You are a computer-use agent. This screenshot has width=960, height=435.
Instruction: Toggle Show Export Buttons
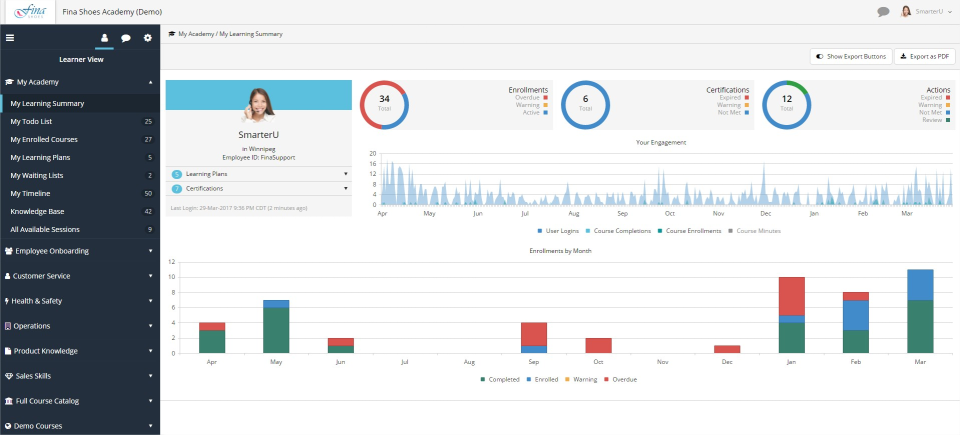point(850,57)
